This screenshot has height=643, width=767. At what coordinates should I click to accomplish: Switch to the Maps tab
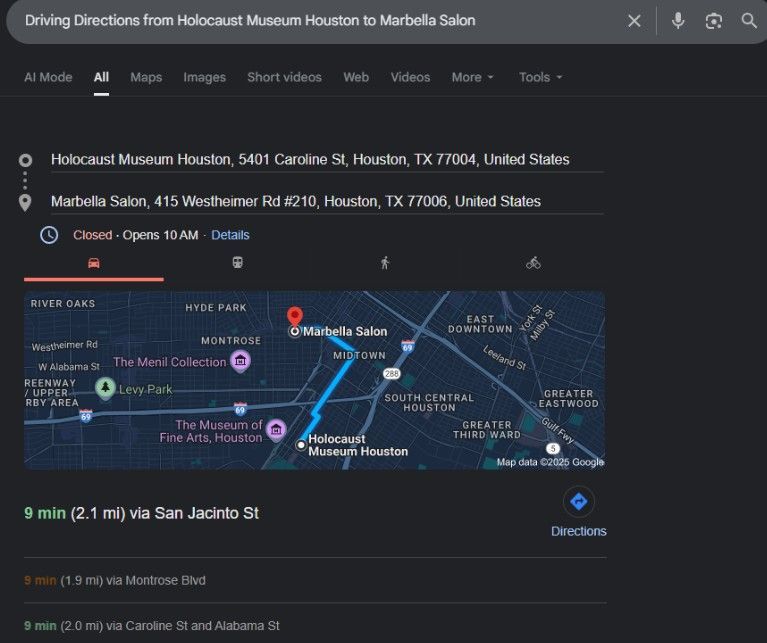pos(146,77)
